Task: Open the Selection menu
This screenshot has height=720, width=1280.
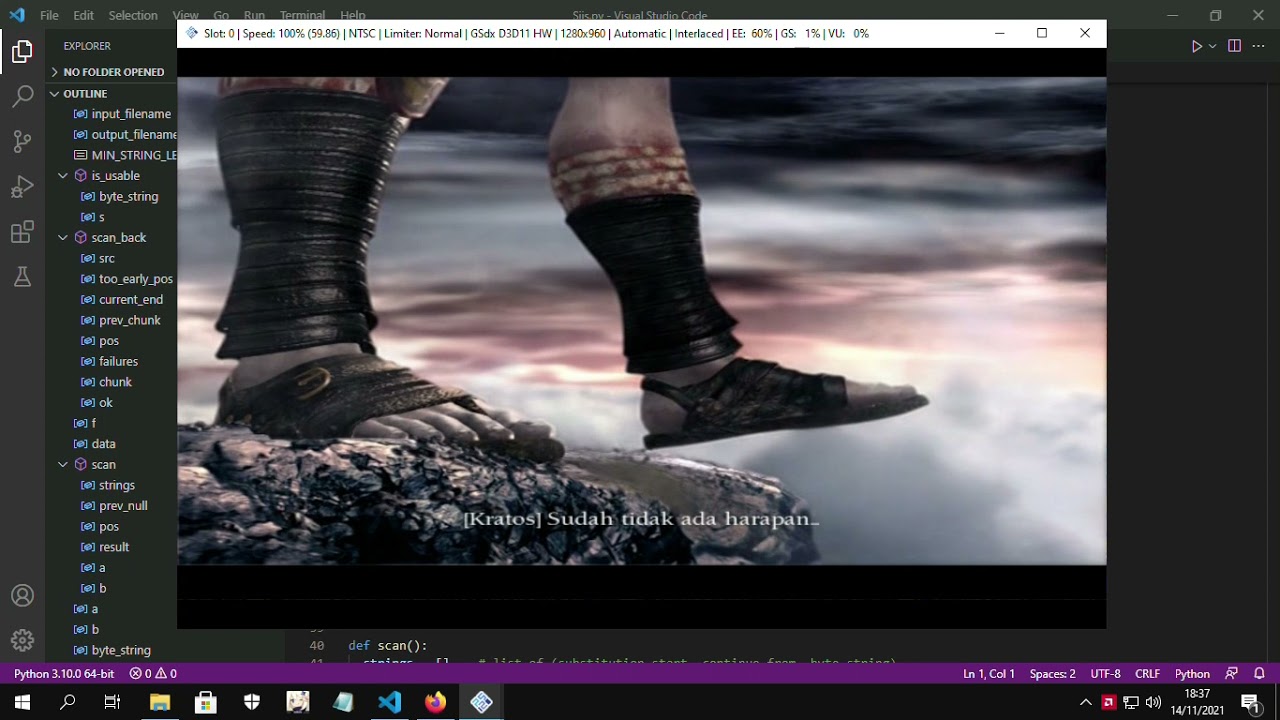Action: (x=133, y=15)
